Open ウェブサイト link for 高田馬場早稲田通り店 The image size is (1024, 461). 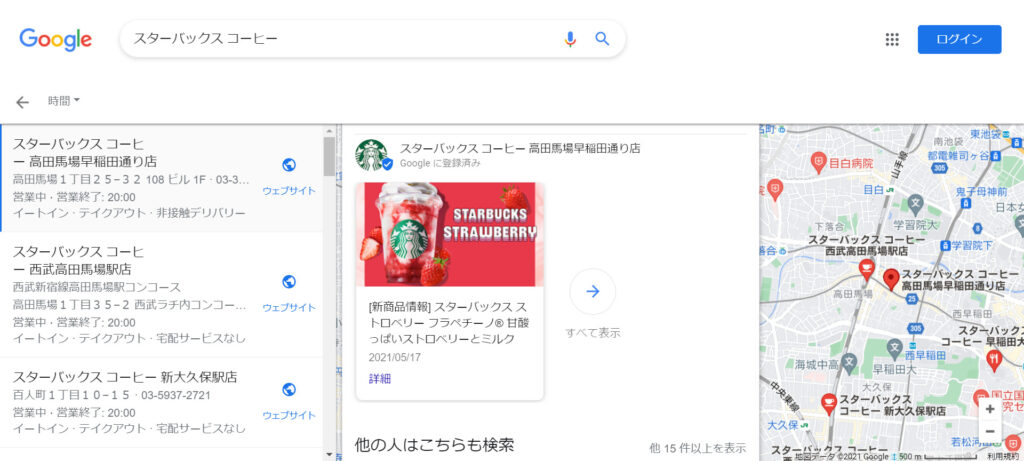click(x=289, y=191)
